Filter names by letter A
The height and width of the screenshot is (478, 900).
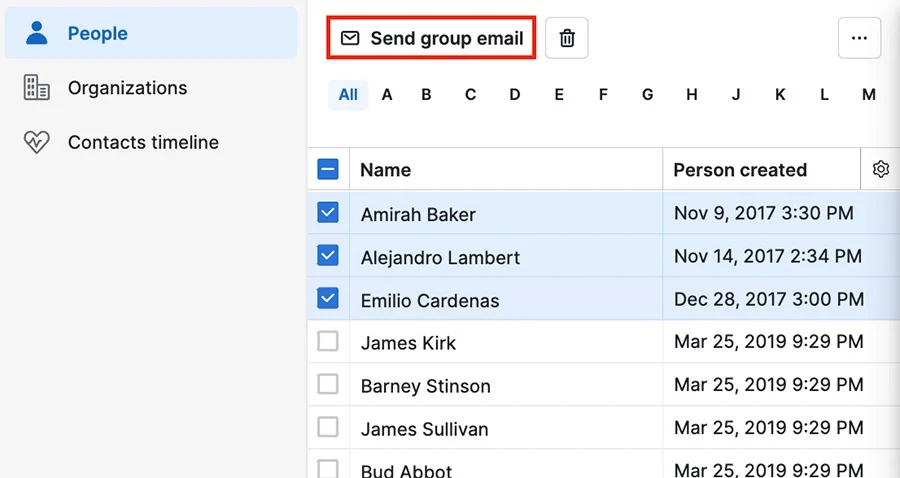click(x=387, y=94)
